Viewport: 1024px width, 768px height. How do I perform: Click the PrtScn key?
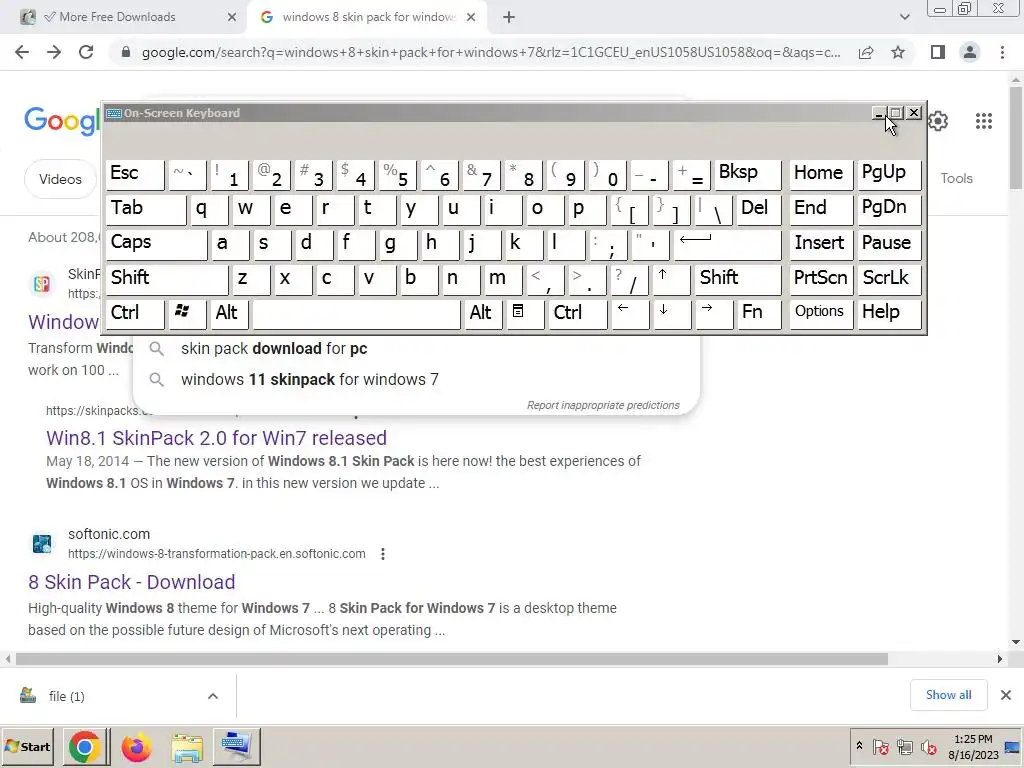pyautogui.click(x=820, y=279)
